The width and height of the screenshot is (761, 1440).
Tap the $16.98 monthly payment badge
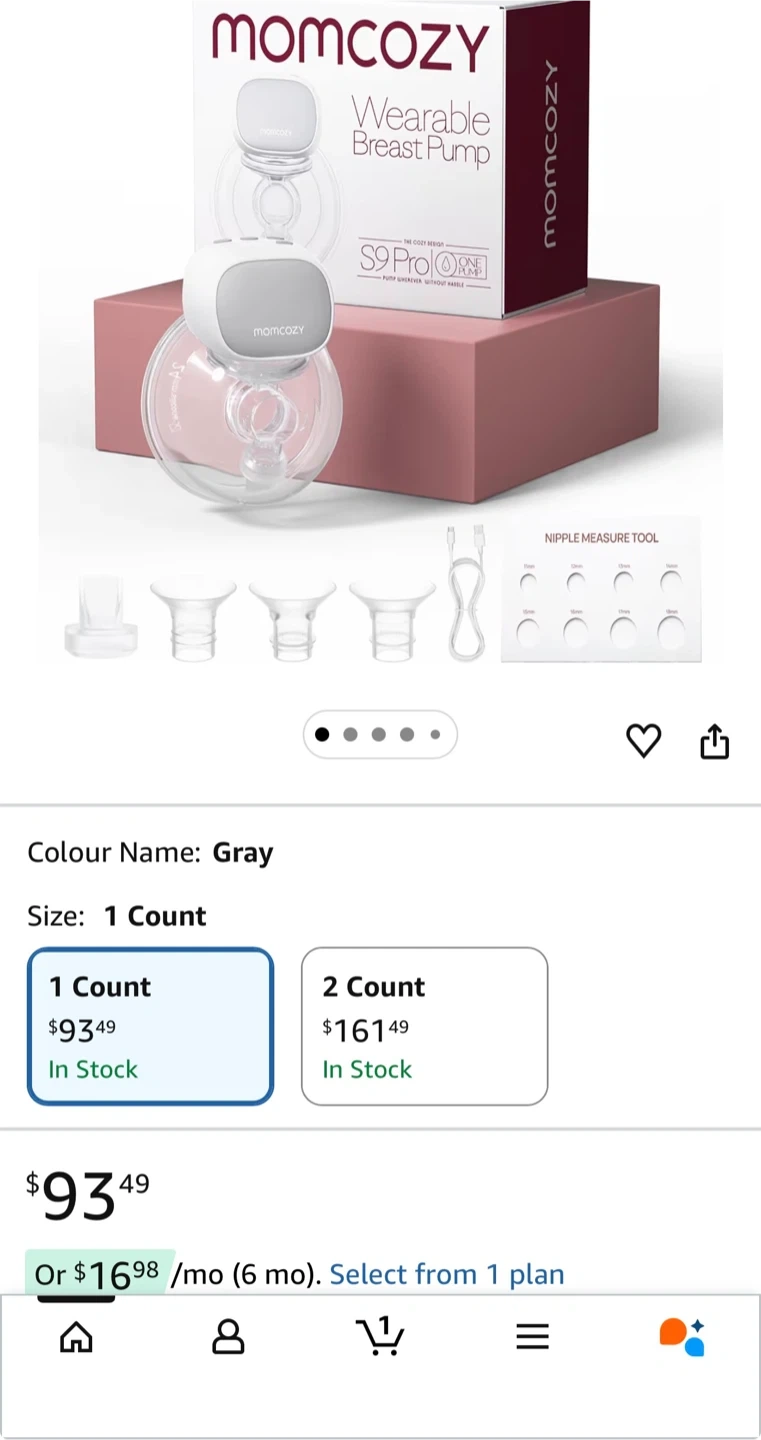coord(100,1274)
